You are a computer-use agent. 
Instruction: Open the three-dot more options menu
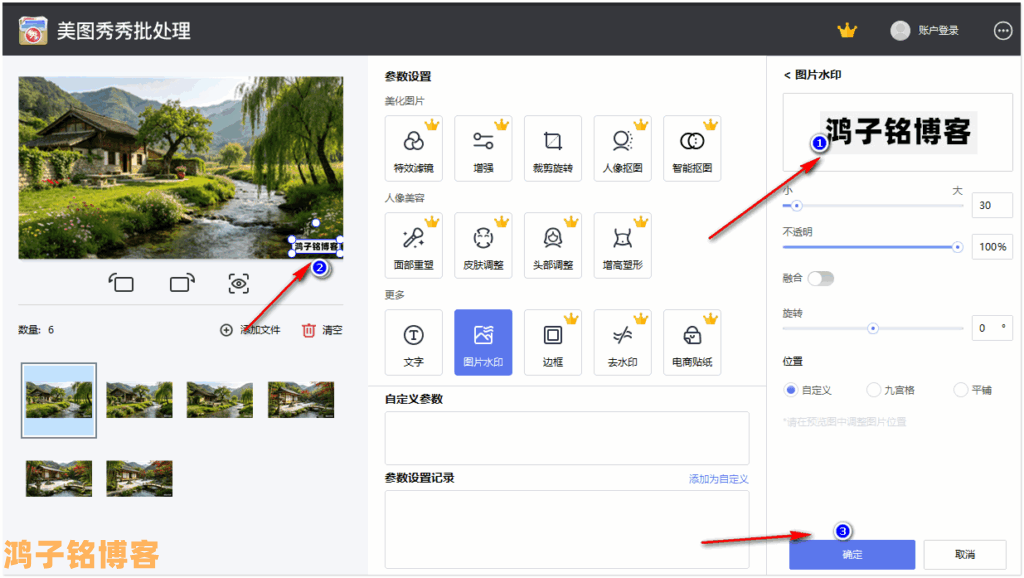point(1003,31)
